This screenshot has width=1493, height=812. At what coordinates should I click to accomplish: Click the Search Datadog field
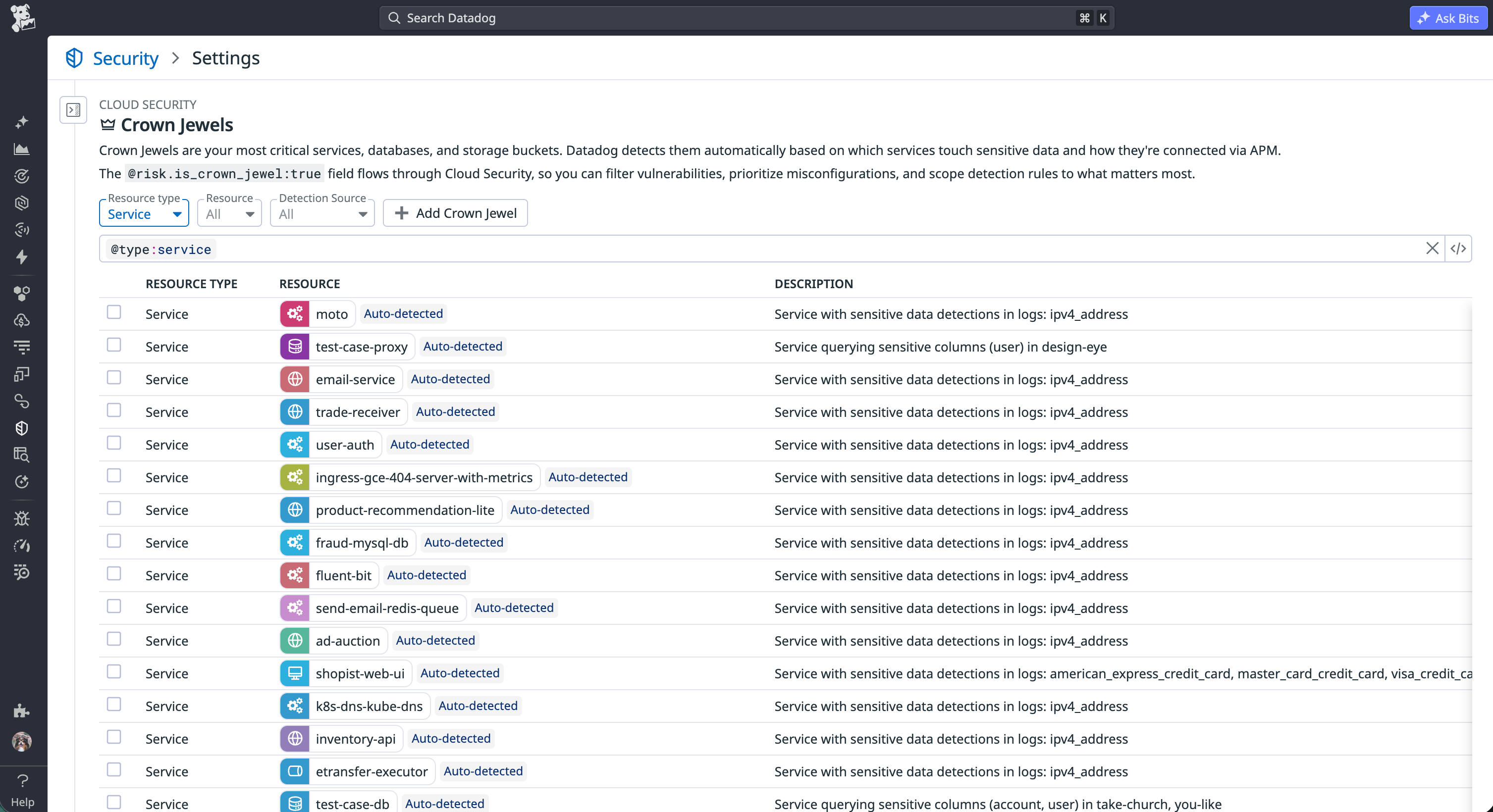click(x=746, y=18)
